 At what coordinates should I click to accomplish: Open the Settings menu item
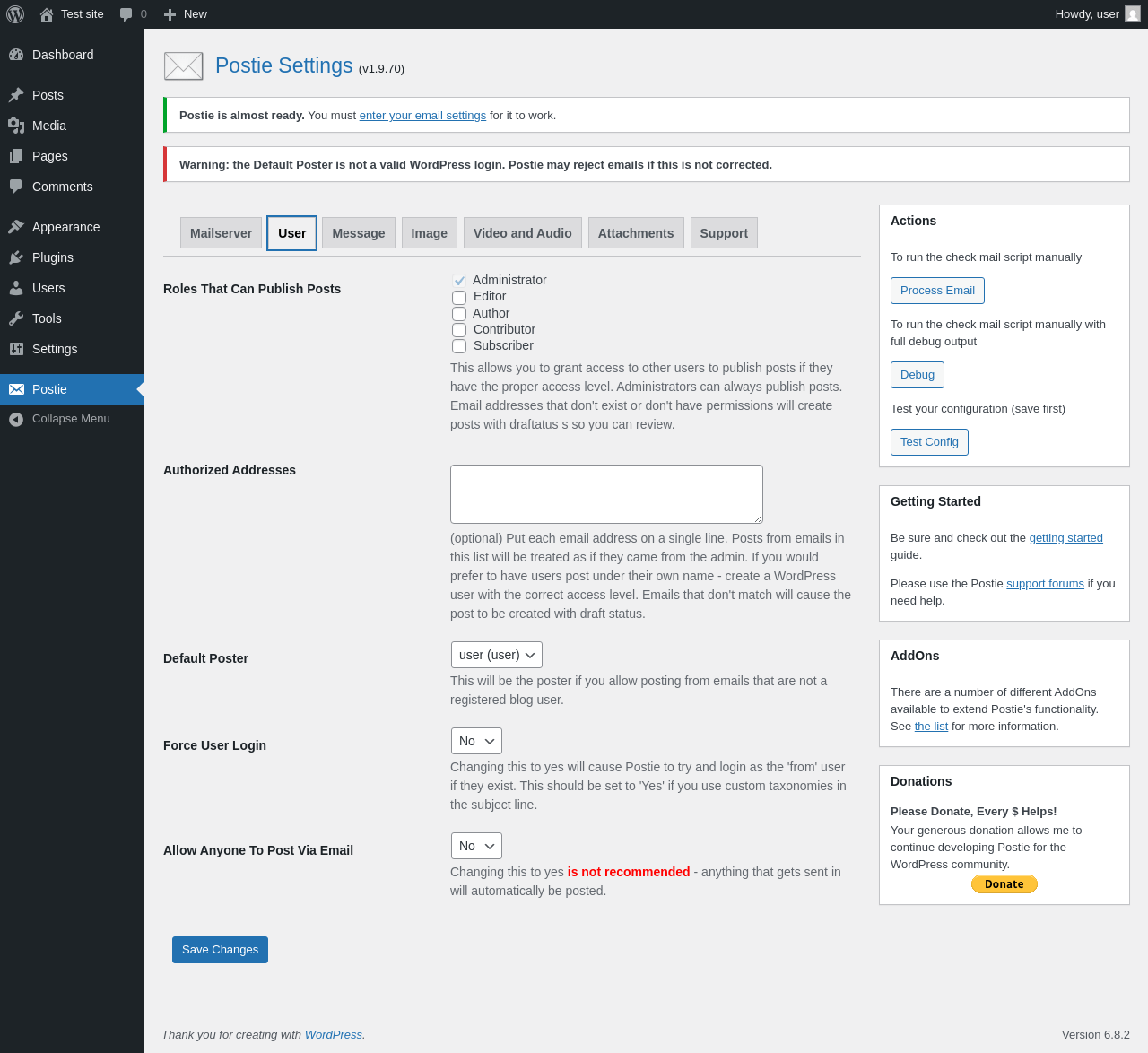tap(72, 349)
